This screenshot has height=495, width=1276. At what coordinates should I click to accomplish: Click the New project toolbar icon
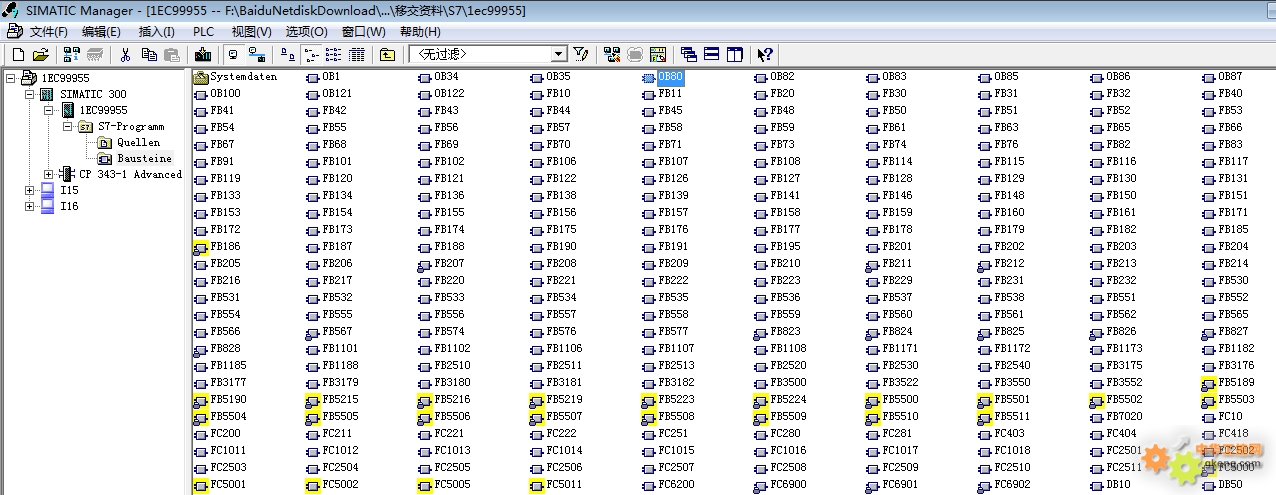tap(18, 54)
